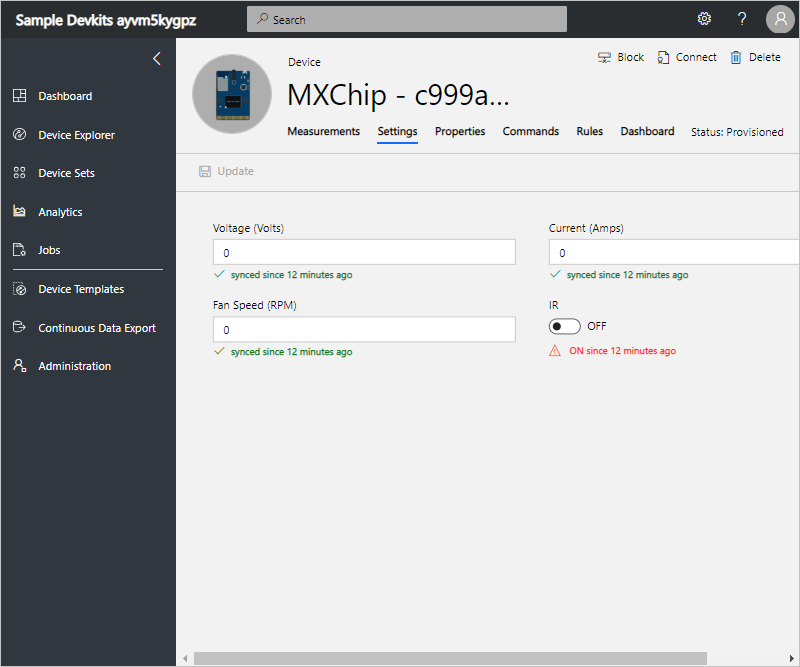The height and width of the screenshot is (667, 800).
Task: Click the Connect icon for the device
Action: [x=687, y=57]
